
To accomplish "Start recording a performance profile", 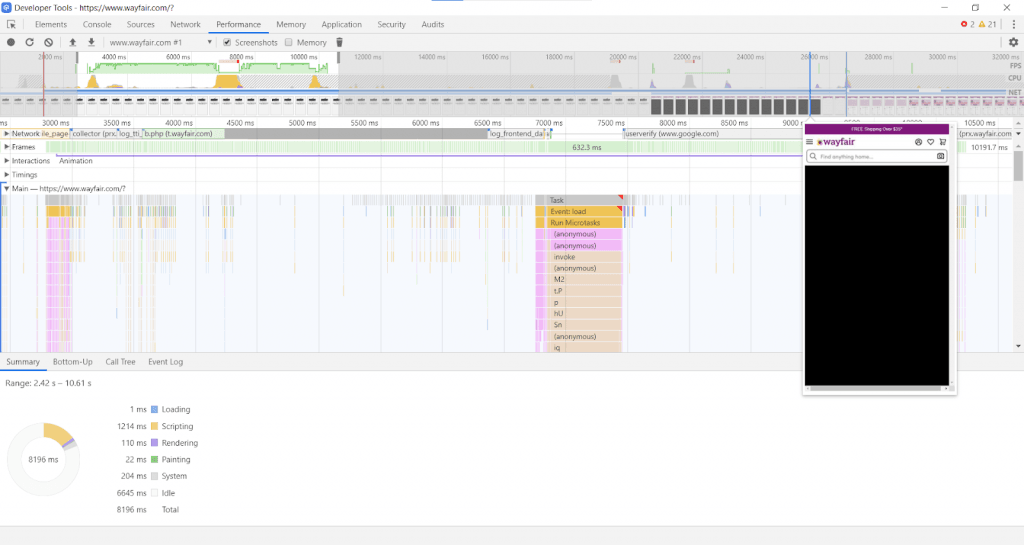I will (11, 42).
